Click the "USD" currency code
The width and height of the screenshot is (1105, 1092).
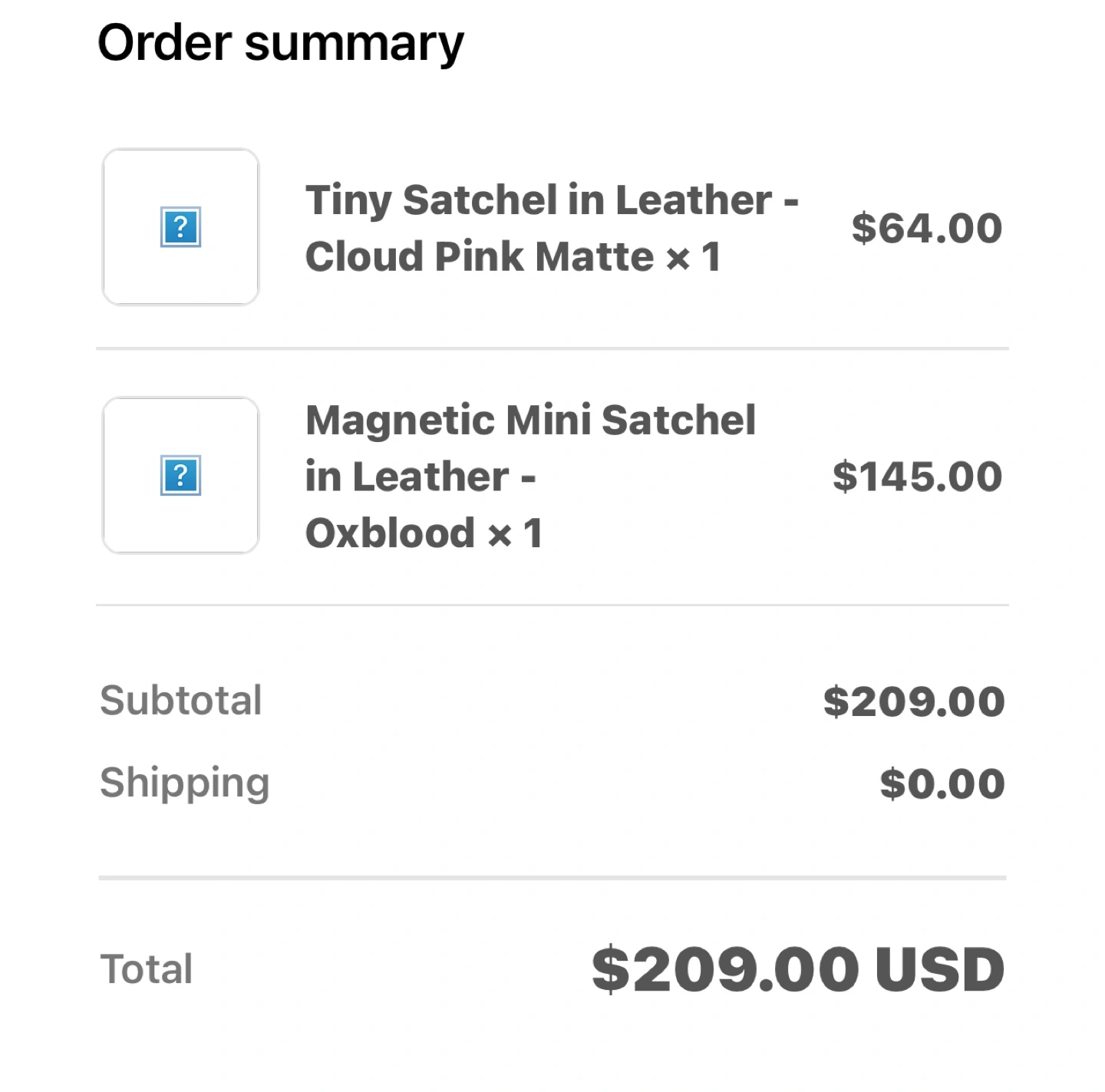click(x=939, y=969)
